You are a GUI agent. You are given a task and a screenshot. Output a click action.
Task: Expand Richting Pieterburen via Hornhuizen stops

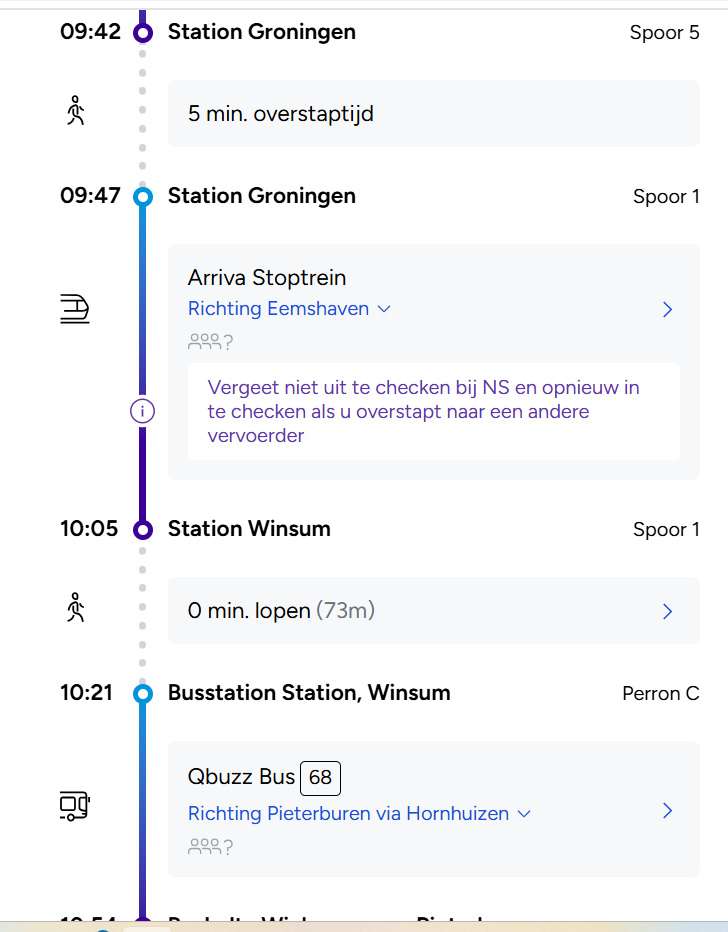(523, 814)
